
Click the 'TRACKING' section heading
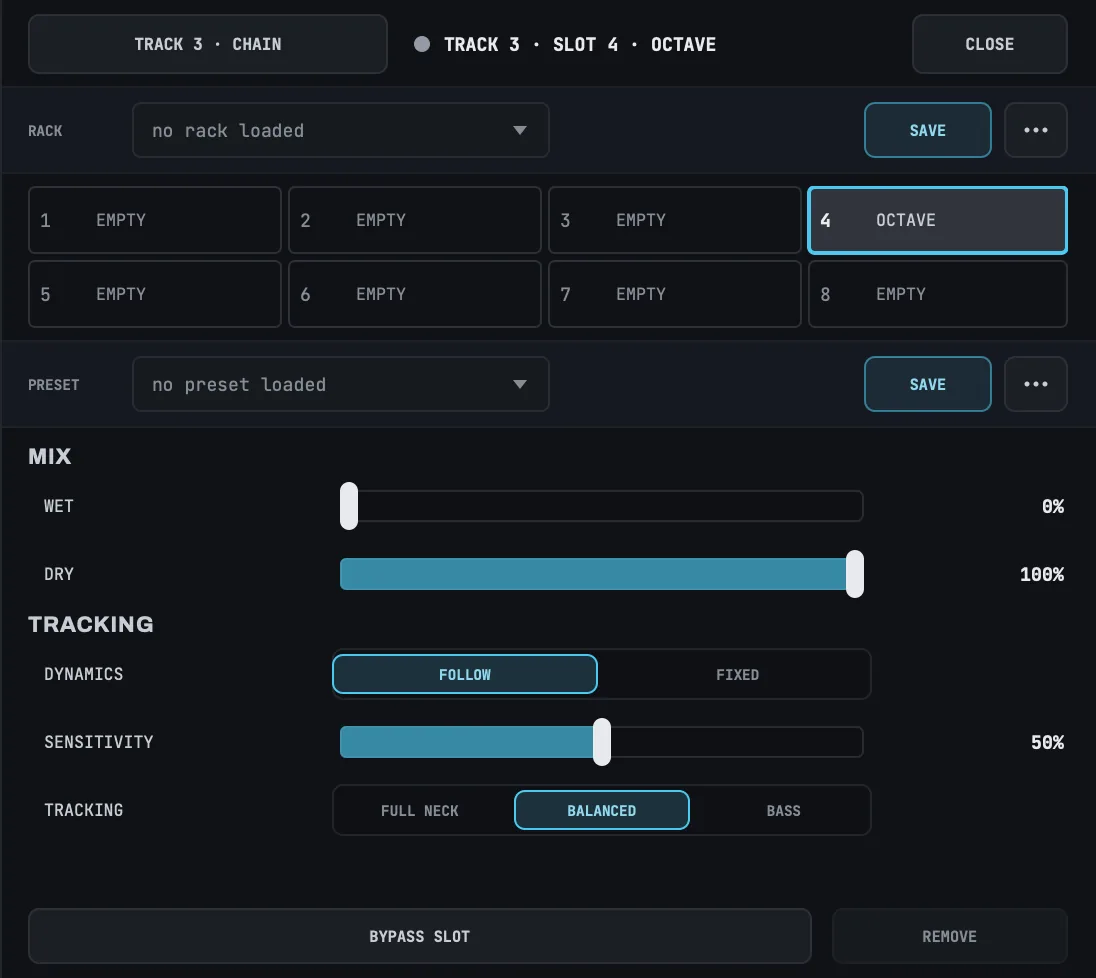pos(91,624)
